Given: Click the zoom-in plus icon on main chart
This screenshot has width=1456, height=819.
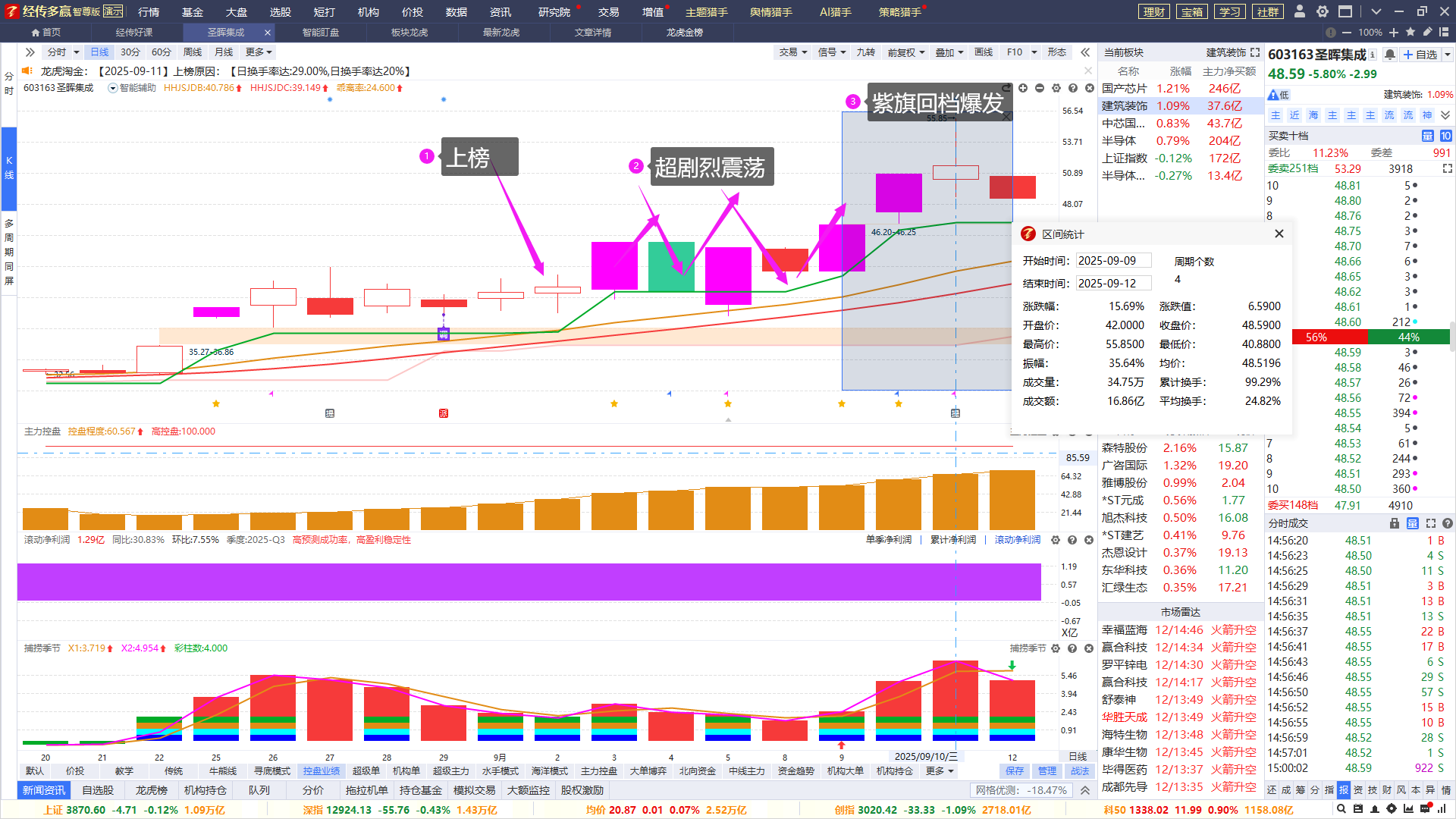Looking at the screenshot, I should 1023,88.
